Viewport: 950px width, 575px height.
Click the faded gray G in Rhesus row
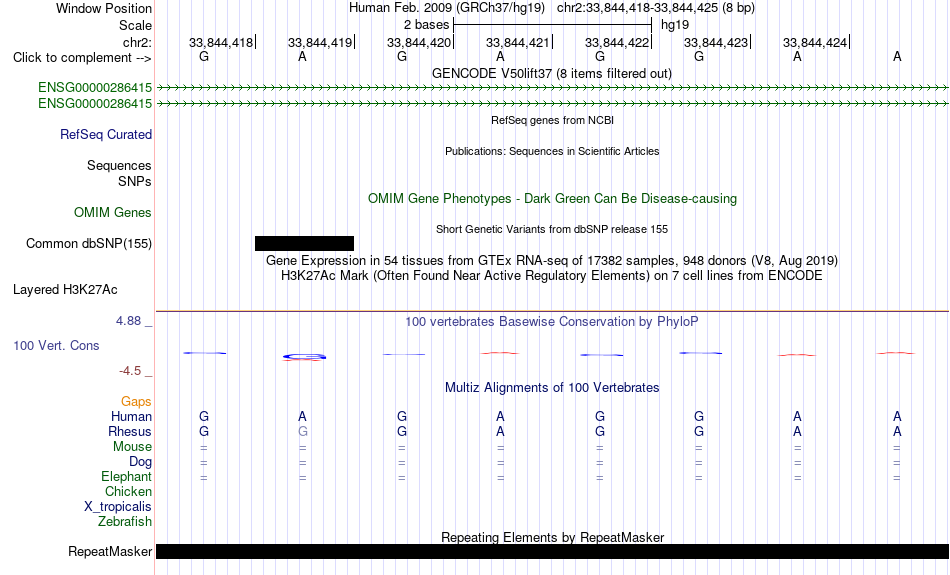tap(303, 431)
